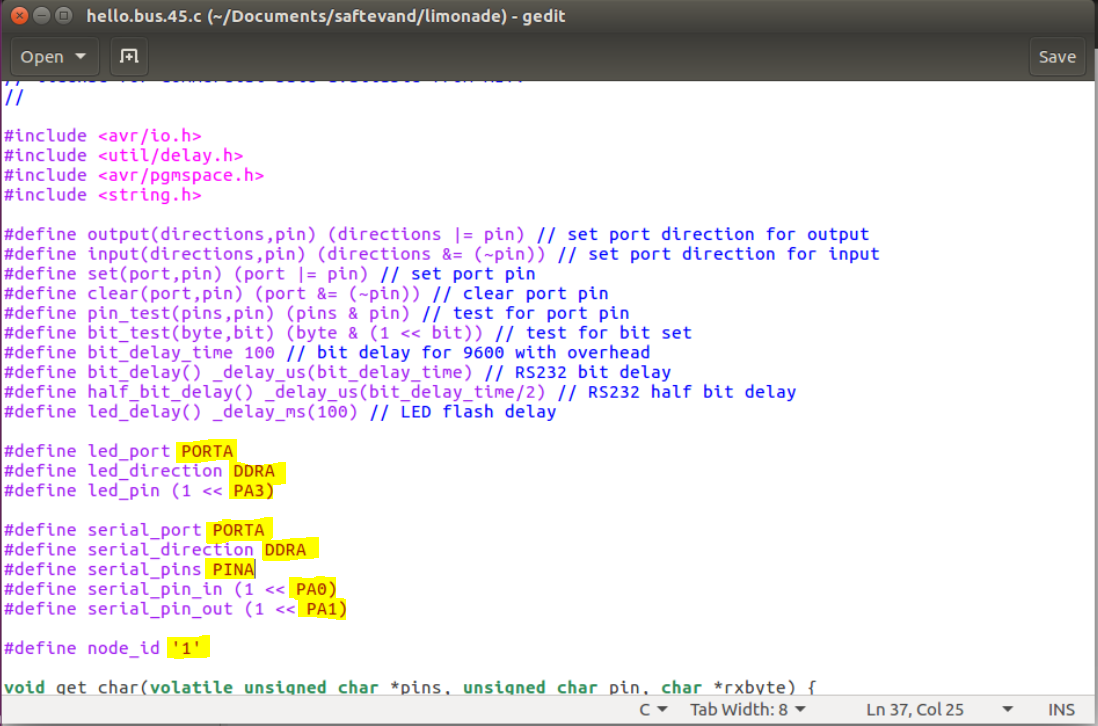Click the void get_char function line

[410, 687]
